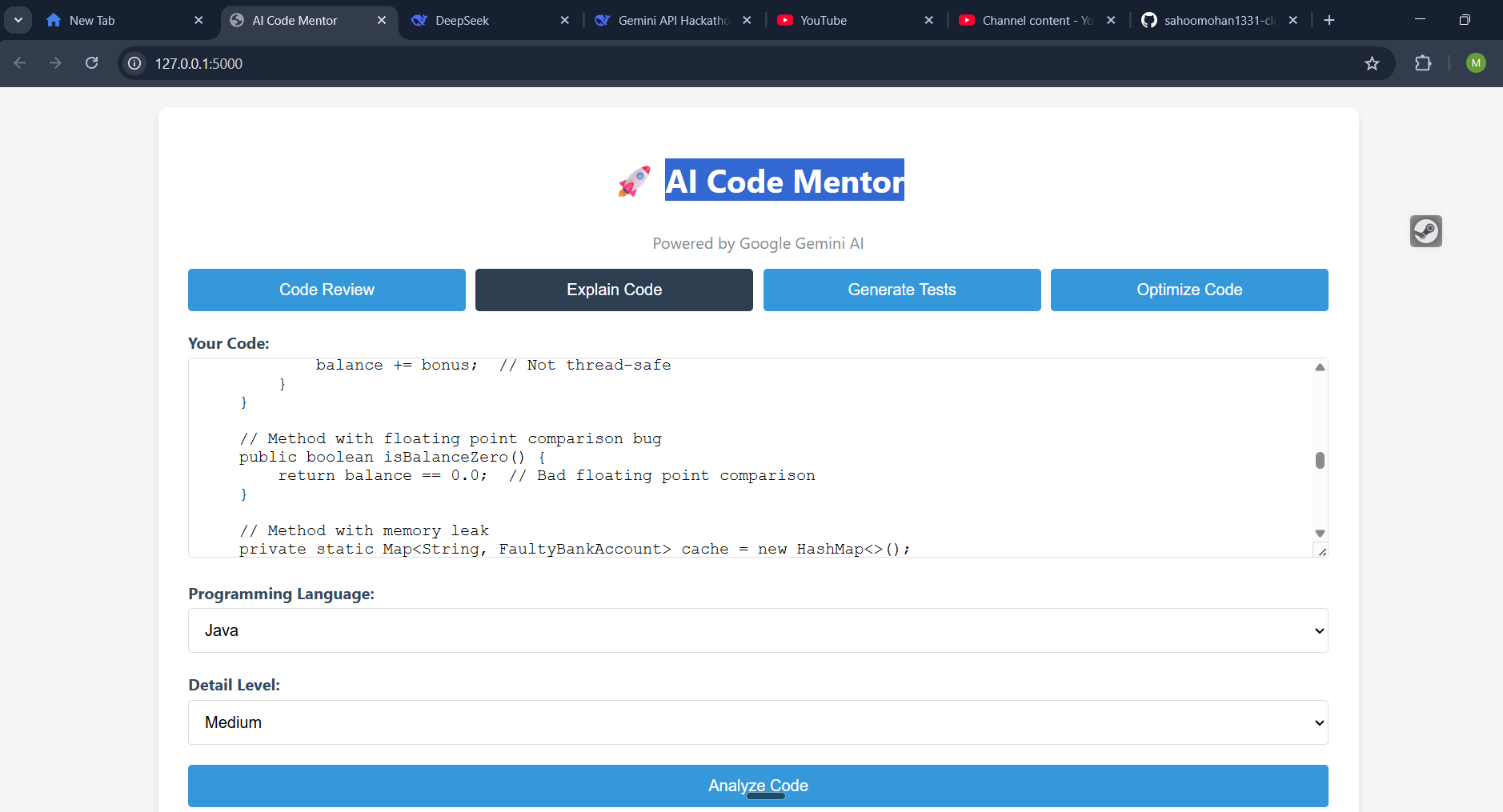Bookmark this page with the star
The width and height of the screenshot is (1503, 812).
click(1372, 63)
